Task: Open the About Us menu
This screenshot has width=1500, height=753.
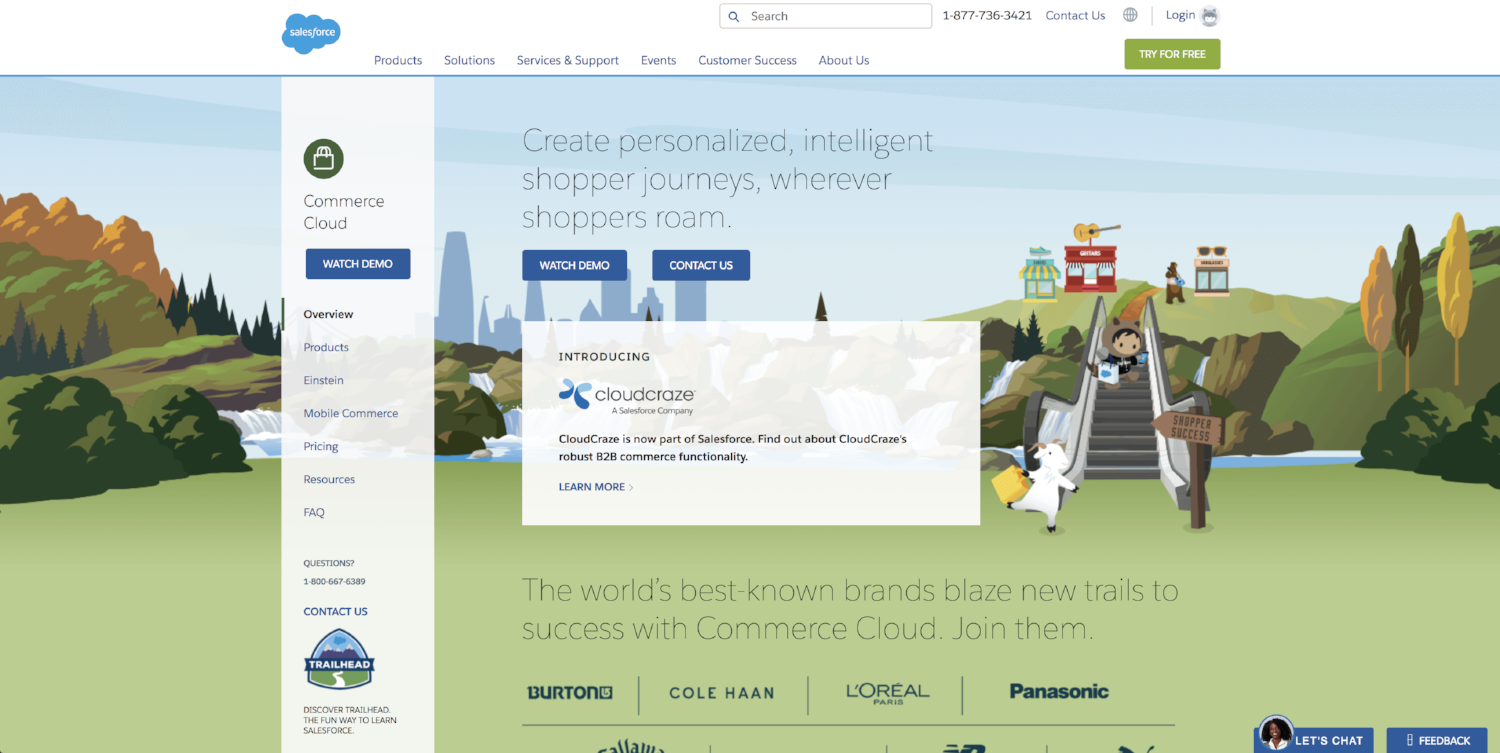Action: tap(844, 60)
